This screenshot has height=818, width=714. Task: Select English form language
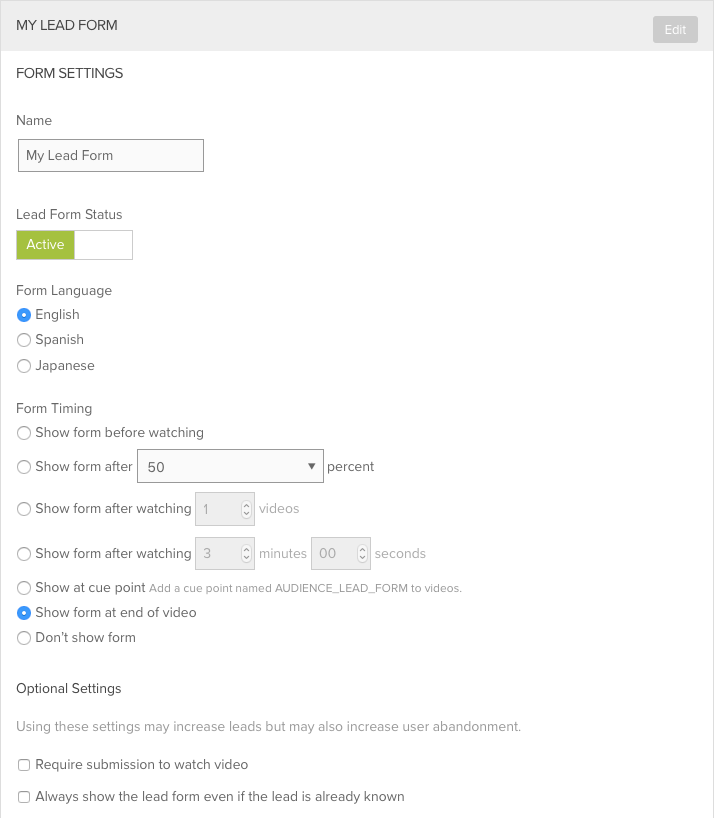click(24, 315)
